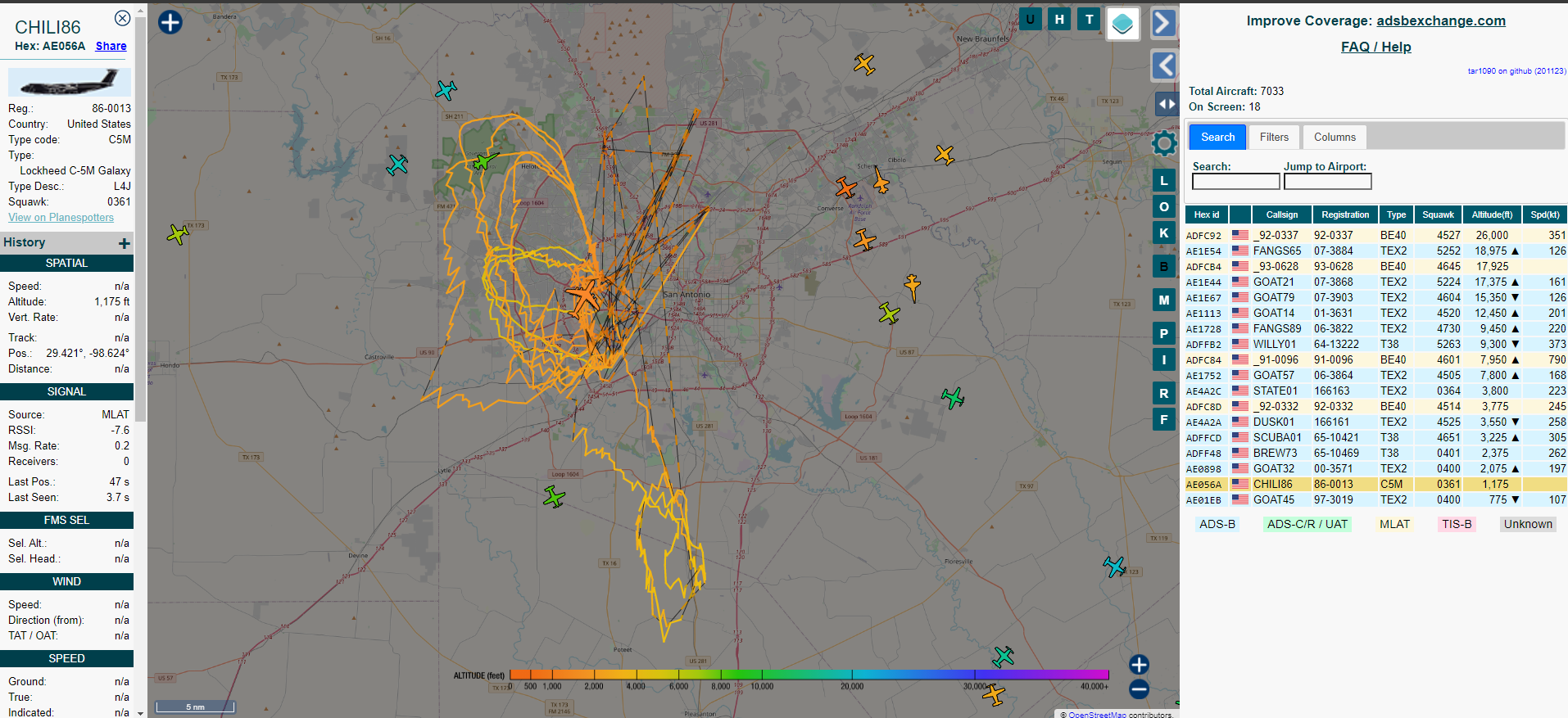Sort table by Type column

click(x=1397, y=214)
